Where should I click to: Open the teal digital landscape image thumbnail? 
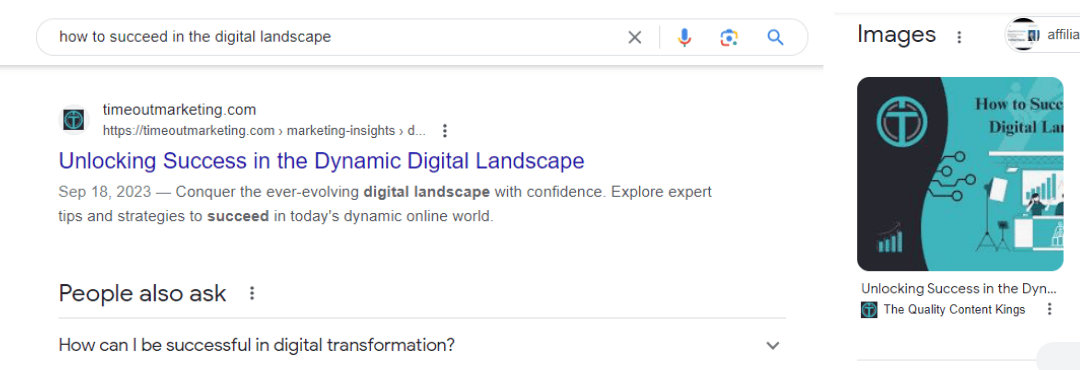pos(960,174)
